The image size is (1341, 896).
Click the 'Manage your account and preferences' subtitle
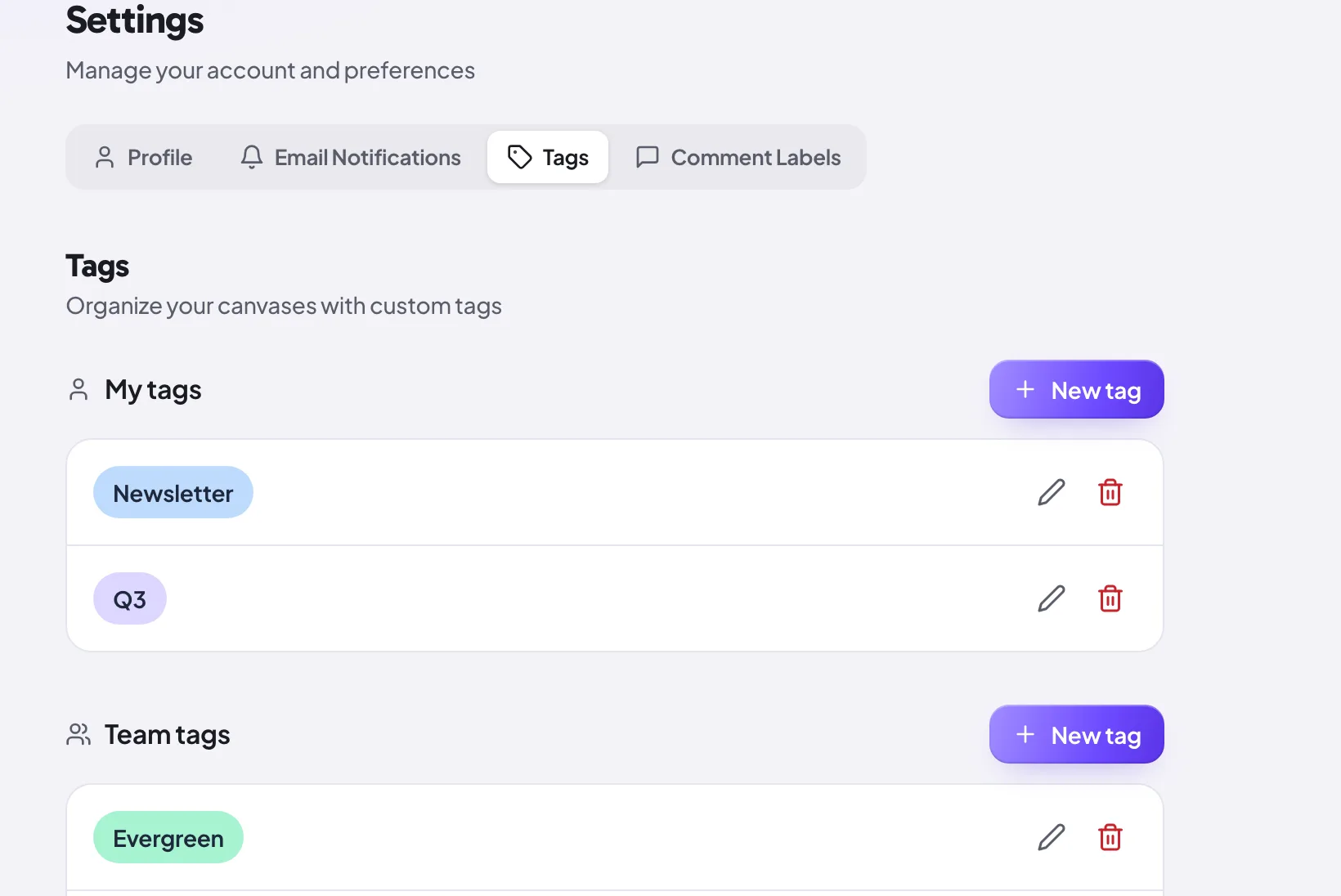coord(270,70)
